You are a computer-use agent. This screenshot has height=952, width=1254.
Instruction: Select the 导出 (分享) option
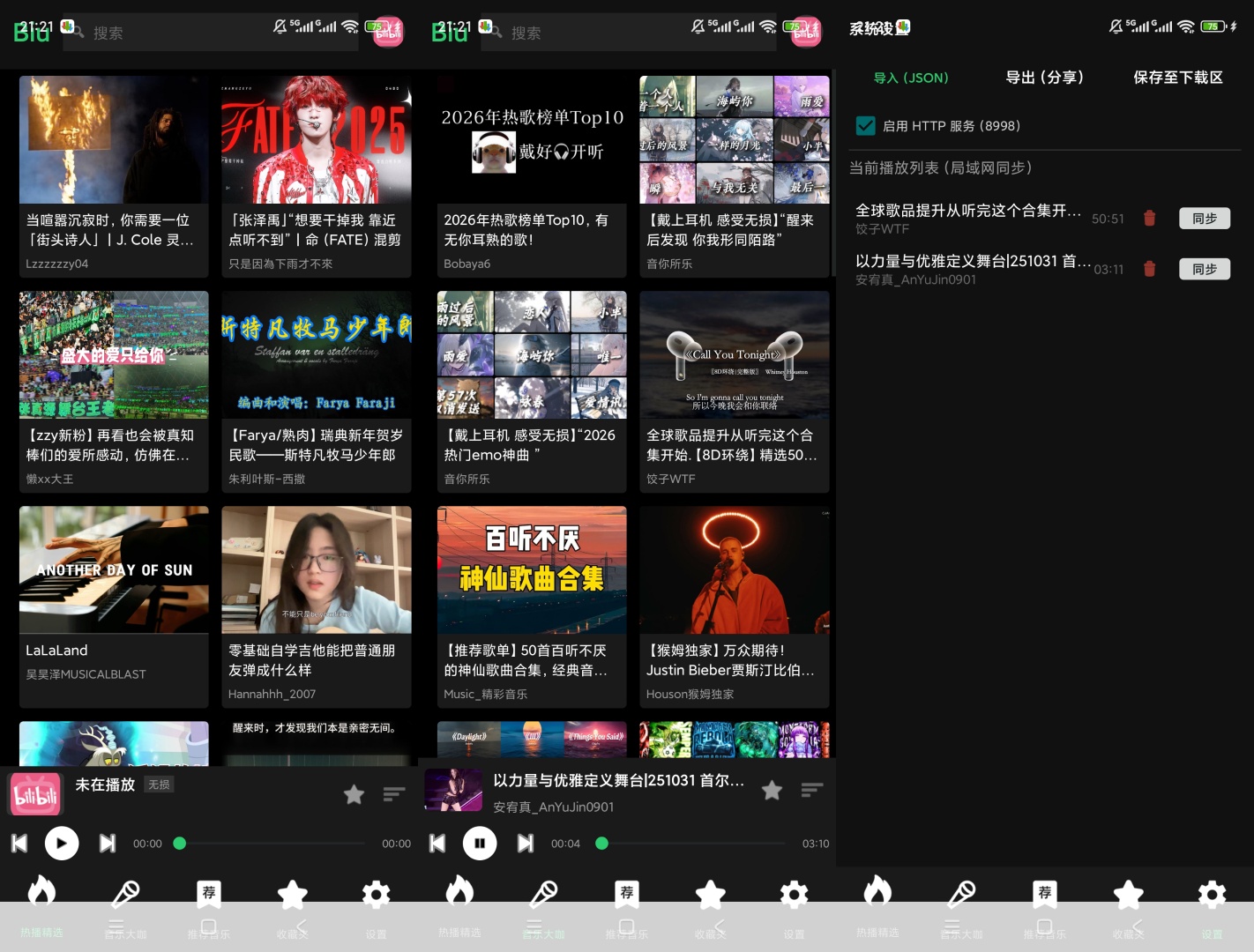(x=1045, y=78)
